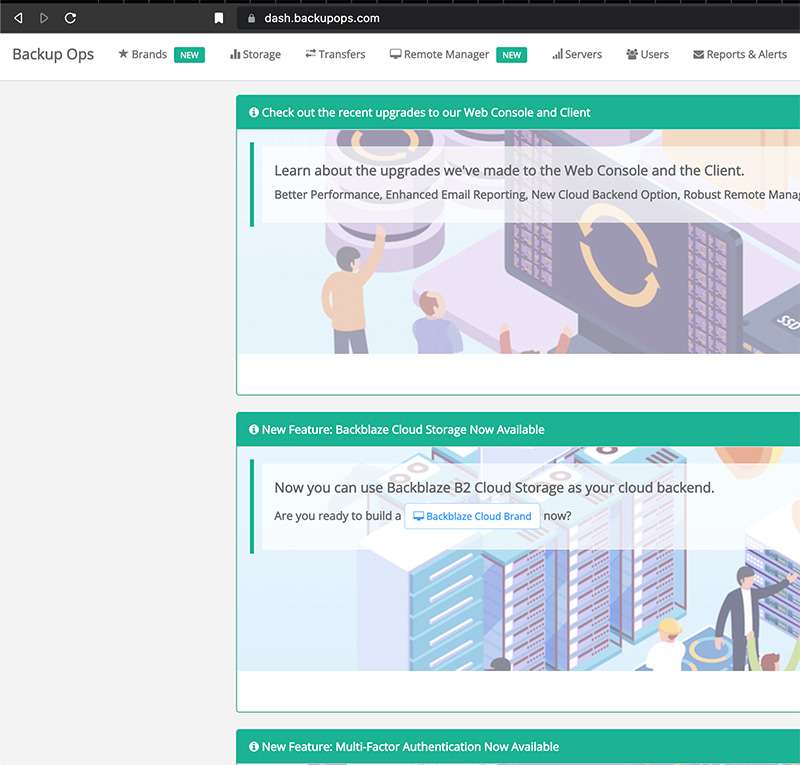The height and width of the screenshot is (765, 800).
Task: Select 'New Feature: Backblaze Cloud Storage Now Available' header
Action: tap(403, 430)
